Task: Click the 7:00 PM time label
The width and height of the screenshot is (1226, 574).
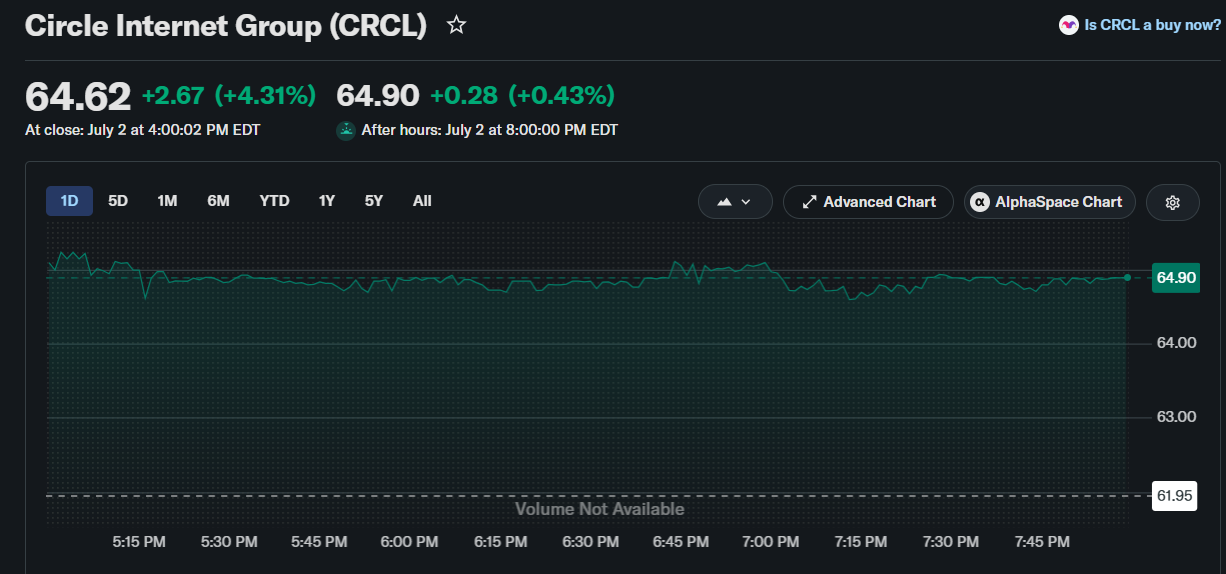Action: pyautogui.click(x=771, y=542)
